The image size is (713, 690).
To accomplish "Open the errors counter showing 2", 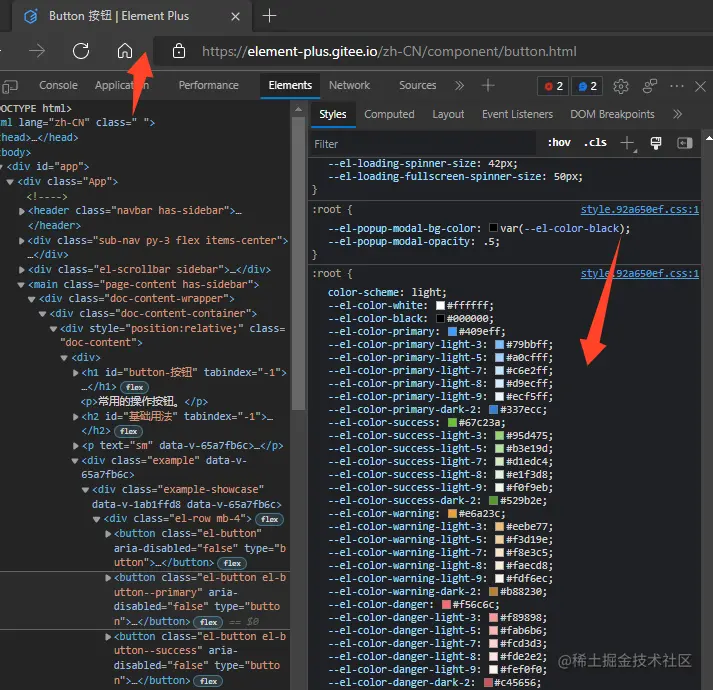I will [x=553, y=86].
